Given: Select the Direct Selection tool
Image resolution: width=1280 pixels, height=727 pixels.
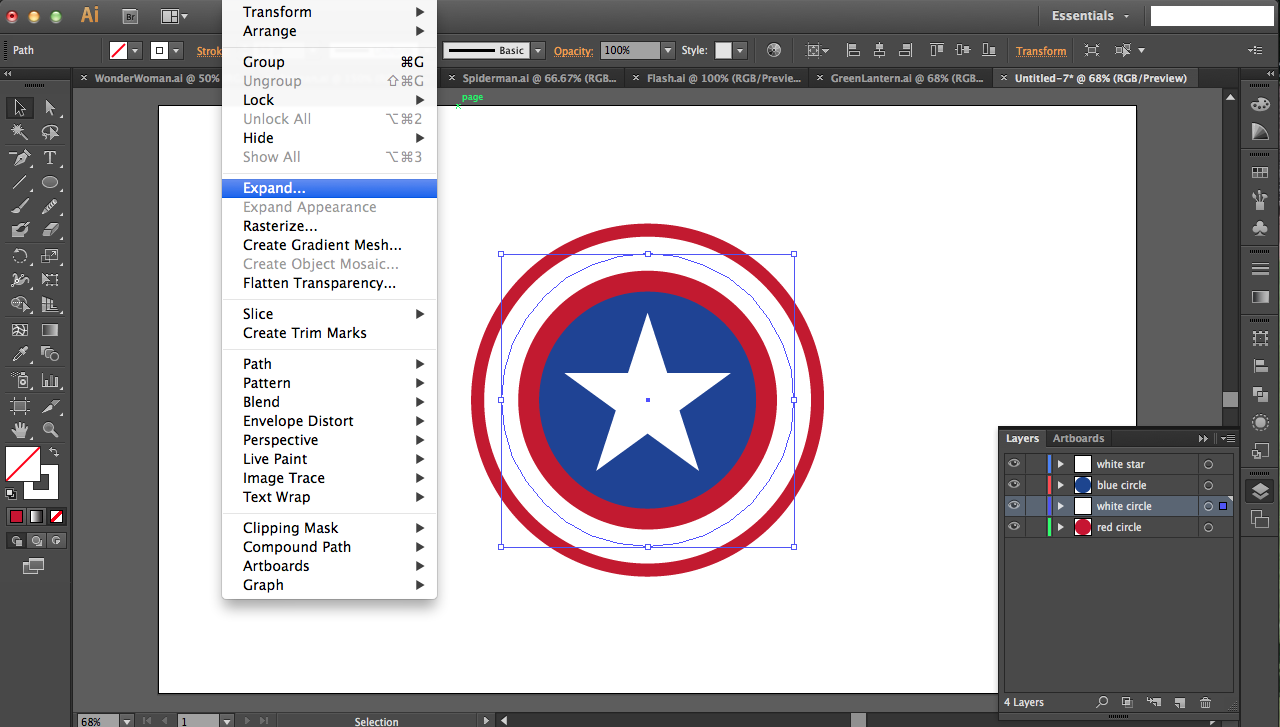Looking at the screenshot, I should tap(50, 107).
